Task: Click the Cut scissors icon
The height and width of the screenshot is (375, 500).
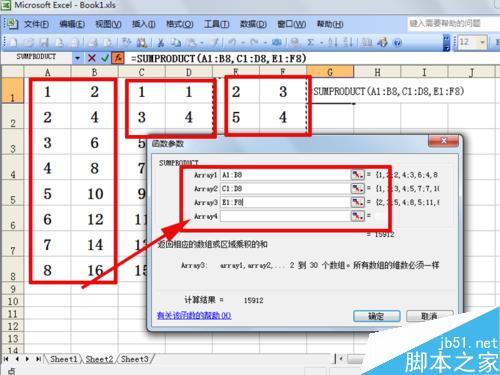Action: point(161,43)
